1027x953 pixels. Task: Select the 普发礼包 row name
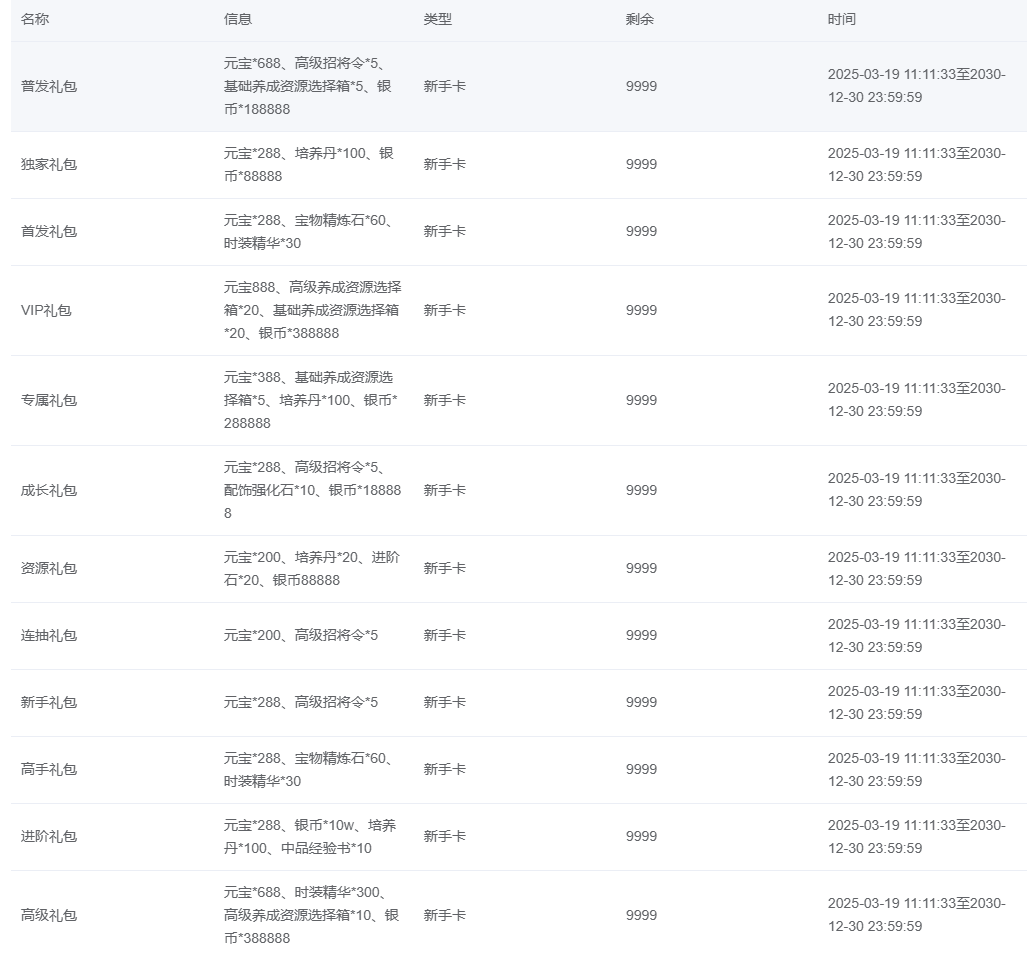point(49,86)
